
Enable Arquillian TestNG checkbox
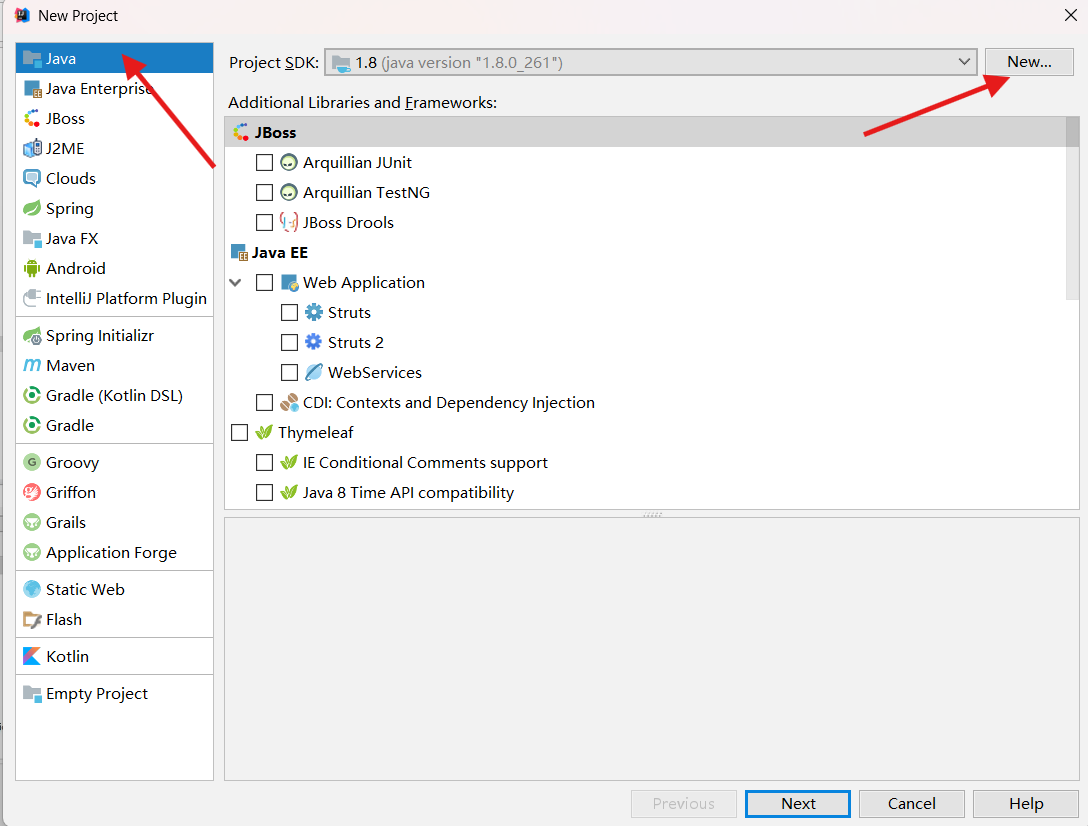tap(264, 192)
